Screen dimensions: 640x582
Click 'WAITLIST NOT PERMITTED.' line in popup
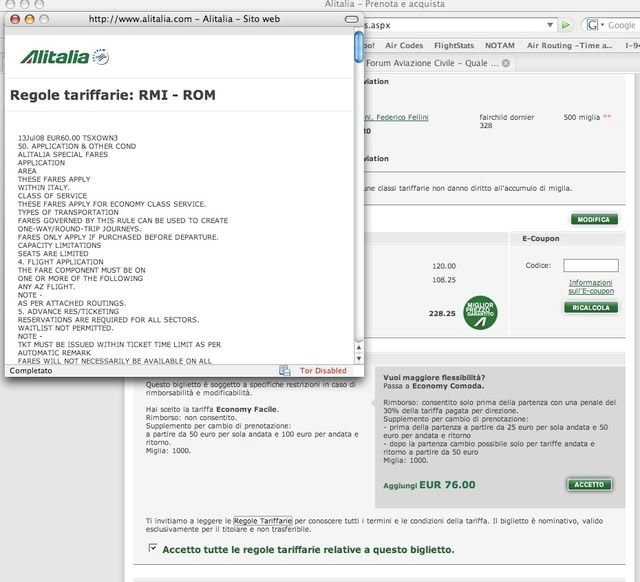[65, 328]
